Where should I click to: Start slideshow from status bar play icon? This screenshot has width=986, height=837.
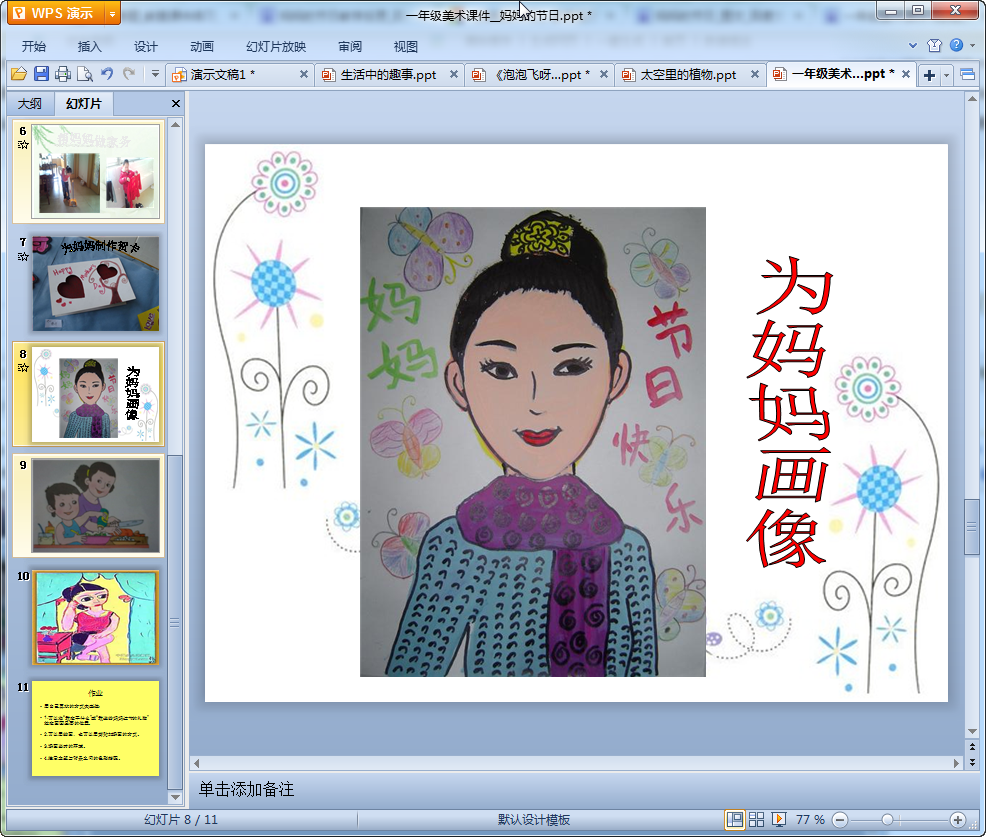pyautogui.click(x=778, y=819)
